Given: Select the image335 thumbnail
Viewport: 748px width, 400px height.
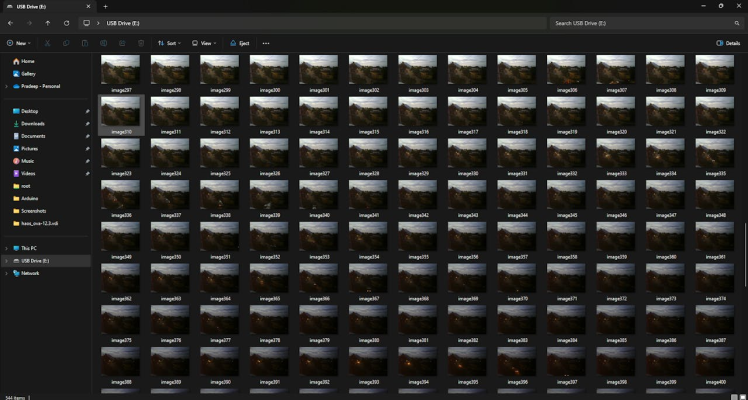Looking at the screenshot, I should click(715, 153).
